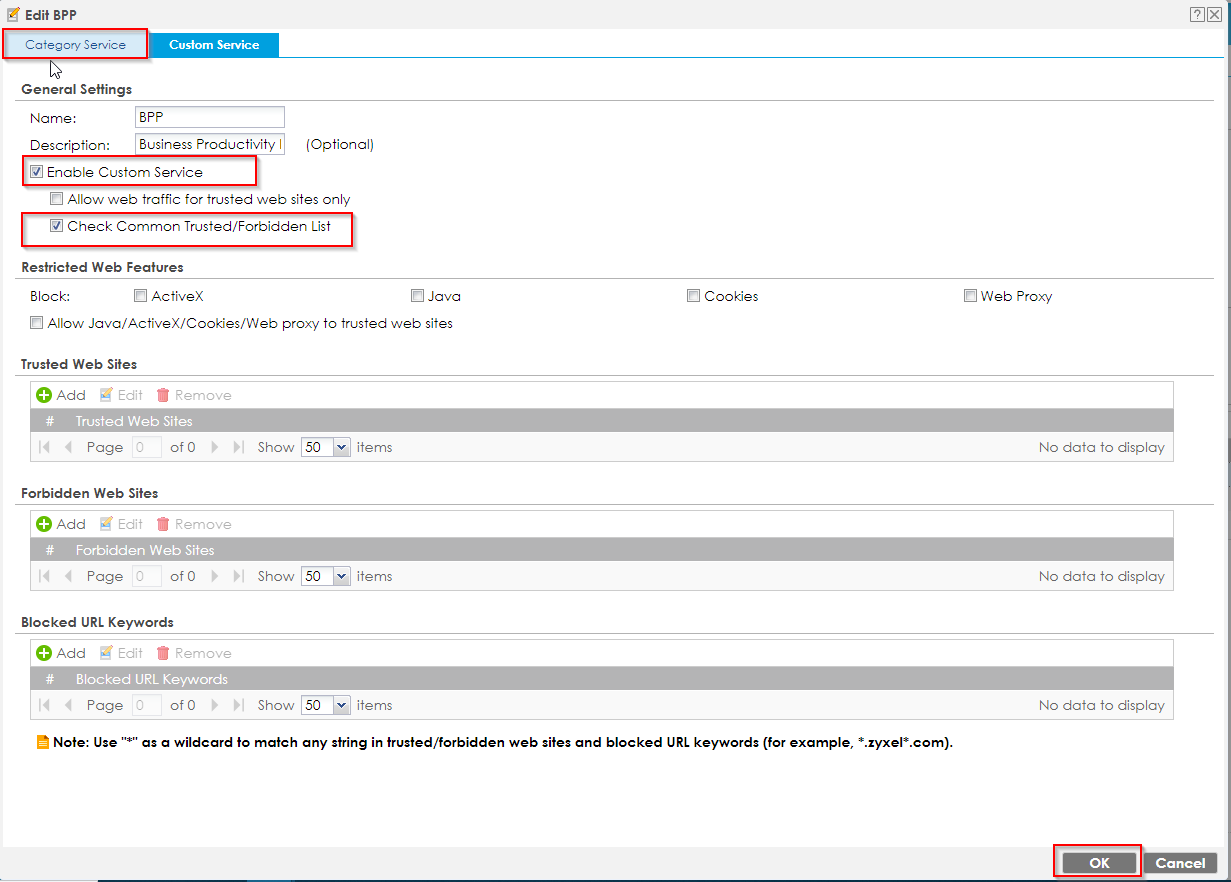Enable blocking of ActiveX
Screen dimensions: 1231x882
tap(140, 295)
